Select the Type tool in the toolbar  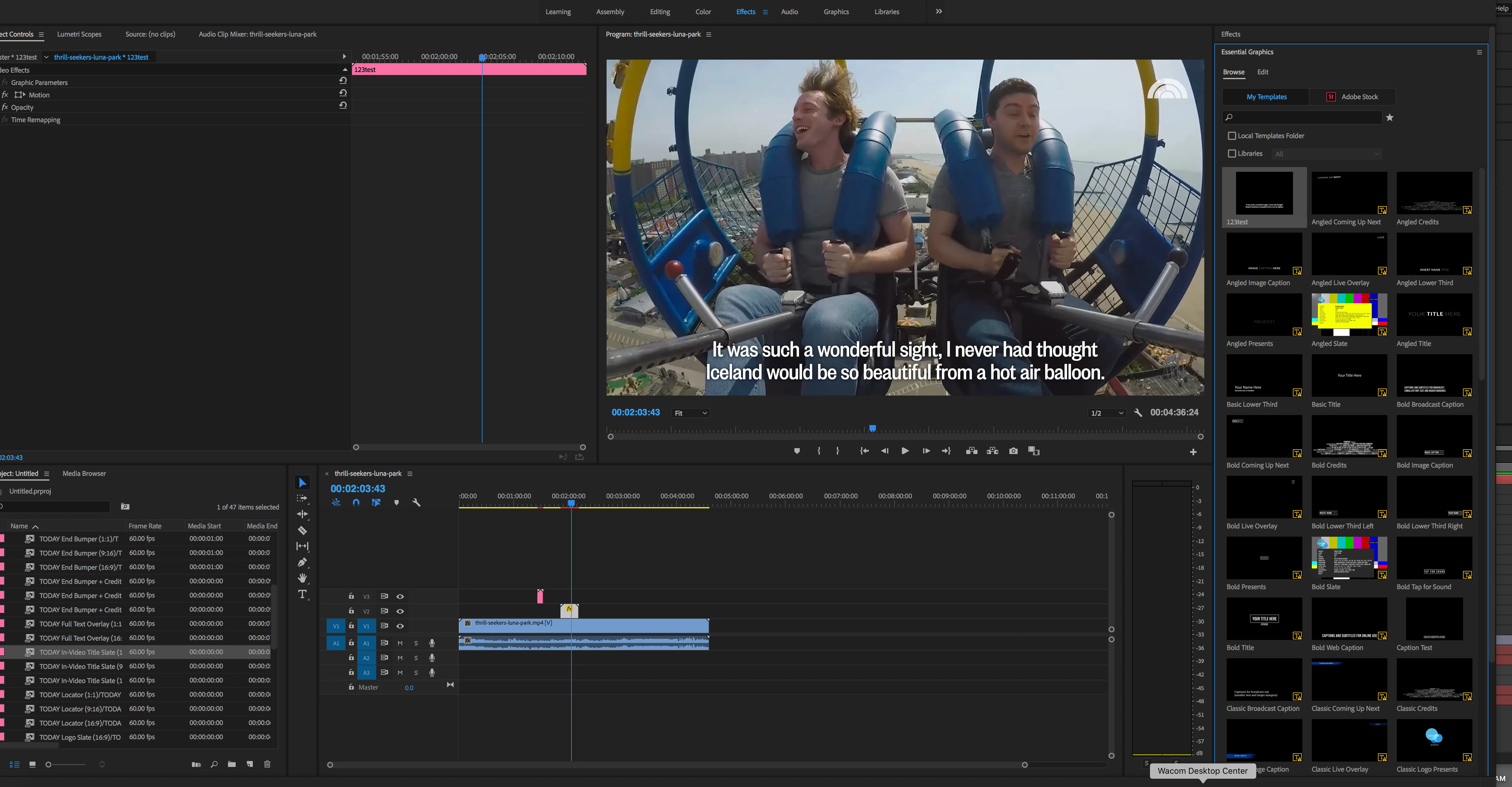302,594
